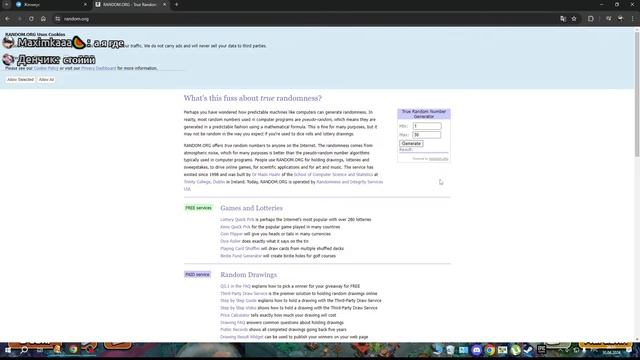Click the Allow Selected cookies button
The image size is (640, 360).
[x=20, y=80]
